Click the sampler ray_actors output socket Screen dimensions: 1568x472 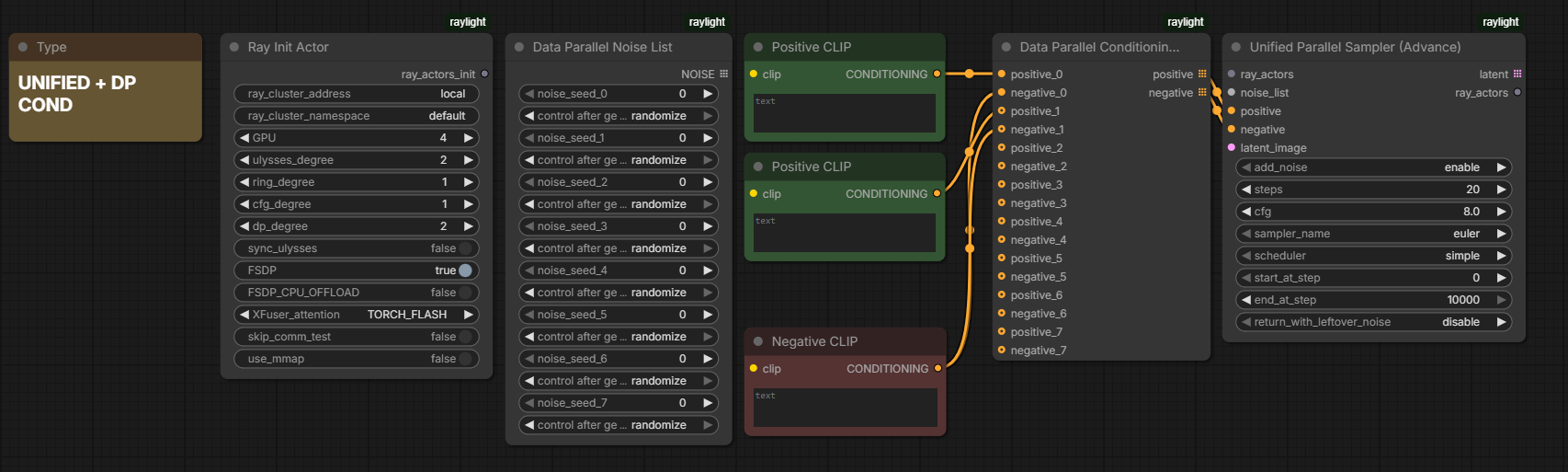click(1517, 92)
